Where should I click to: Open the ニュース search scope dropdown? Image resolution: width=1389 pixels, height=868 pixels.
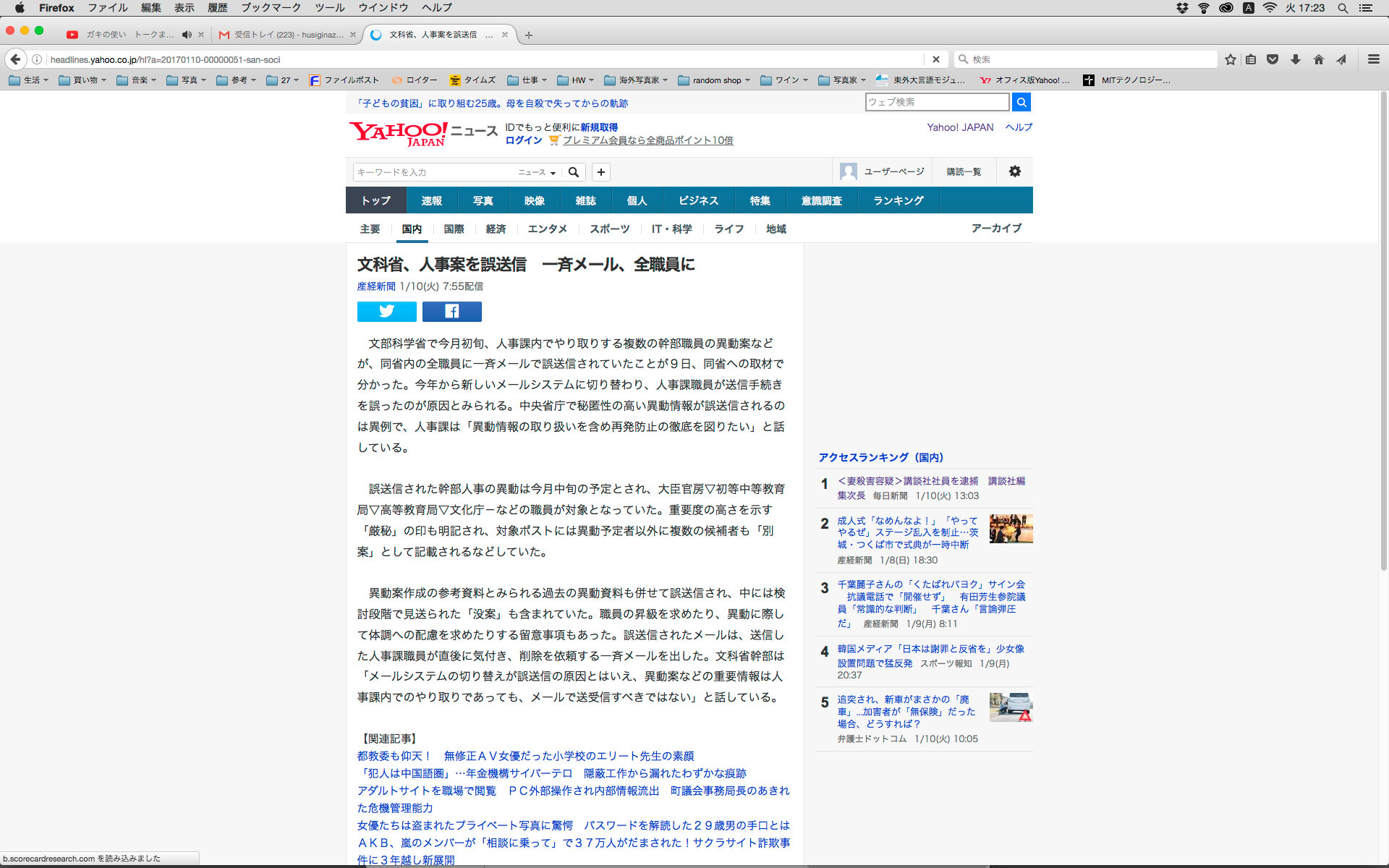tap(537, 172)
